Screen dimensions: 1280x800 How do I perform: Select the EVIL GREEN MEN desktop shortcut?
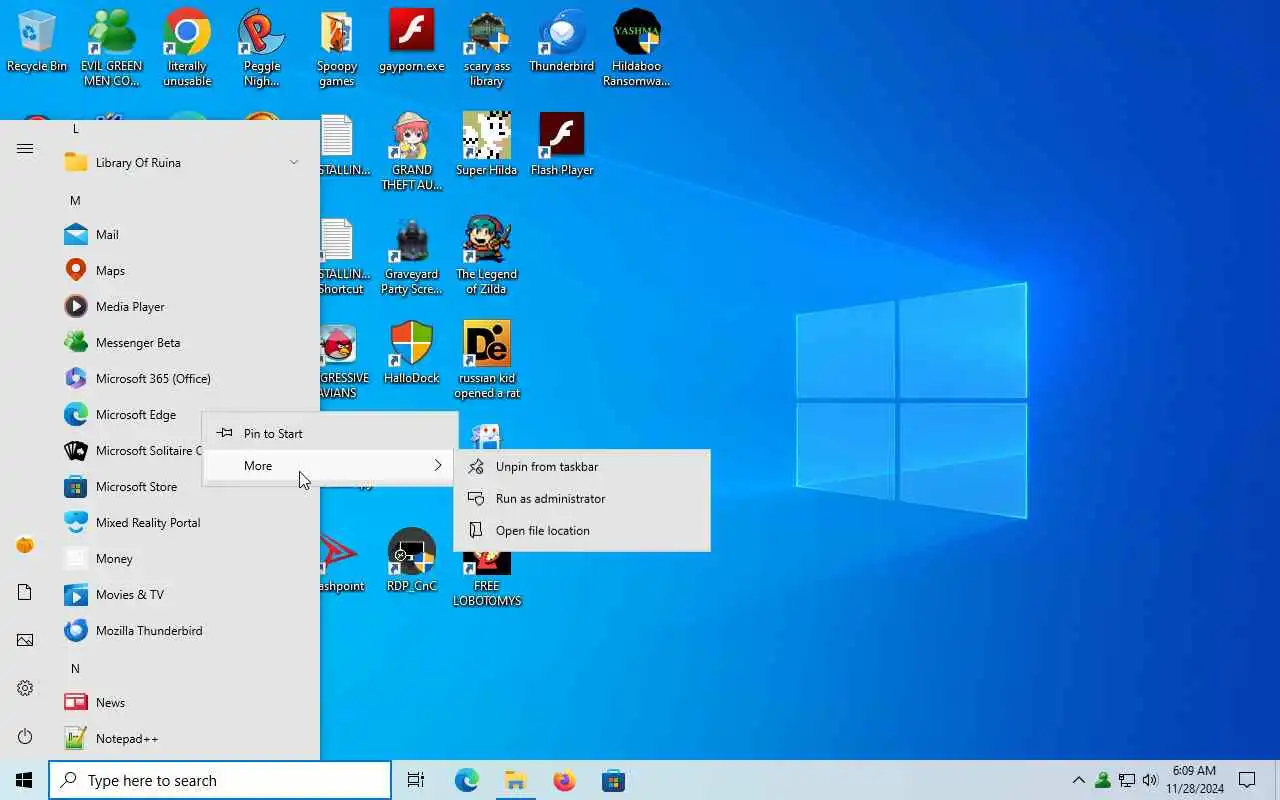[112, 48]
